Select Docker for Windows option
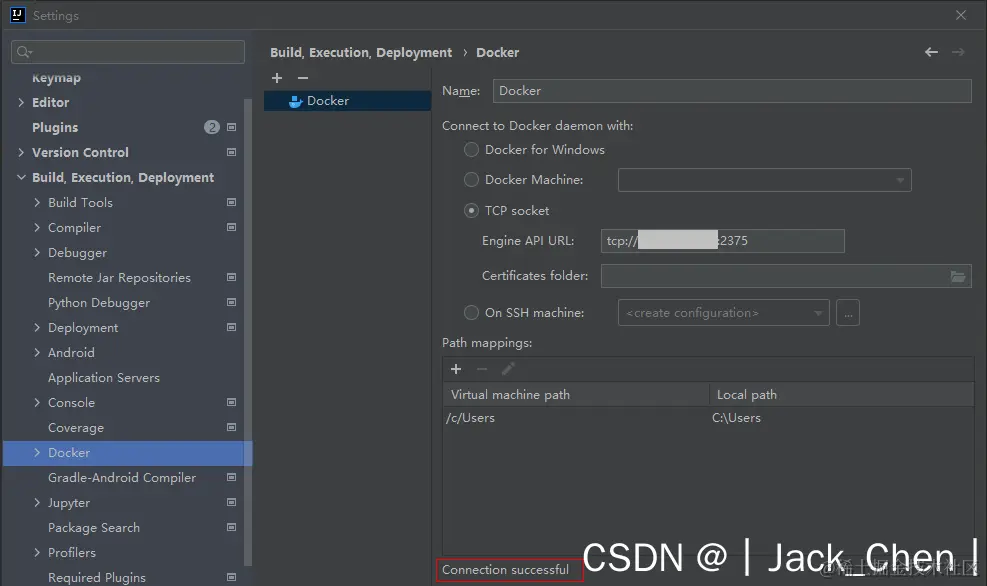The image size is (987, 586). [471, 150]
